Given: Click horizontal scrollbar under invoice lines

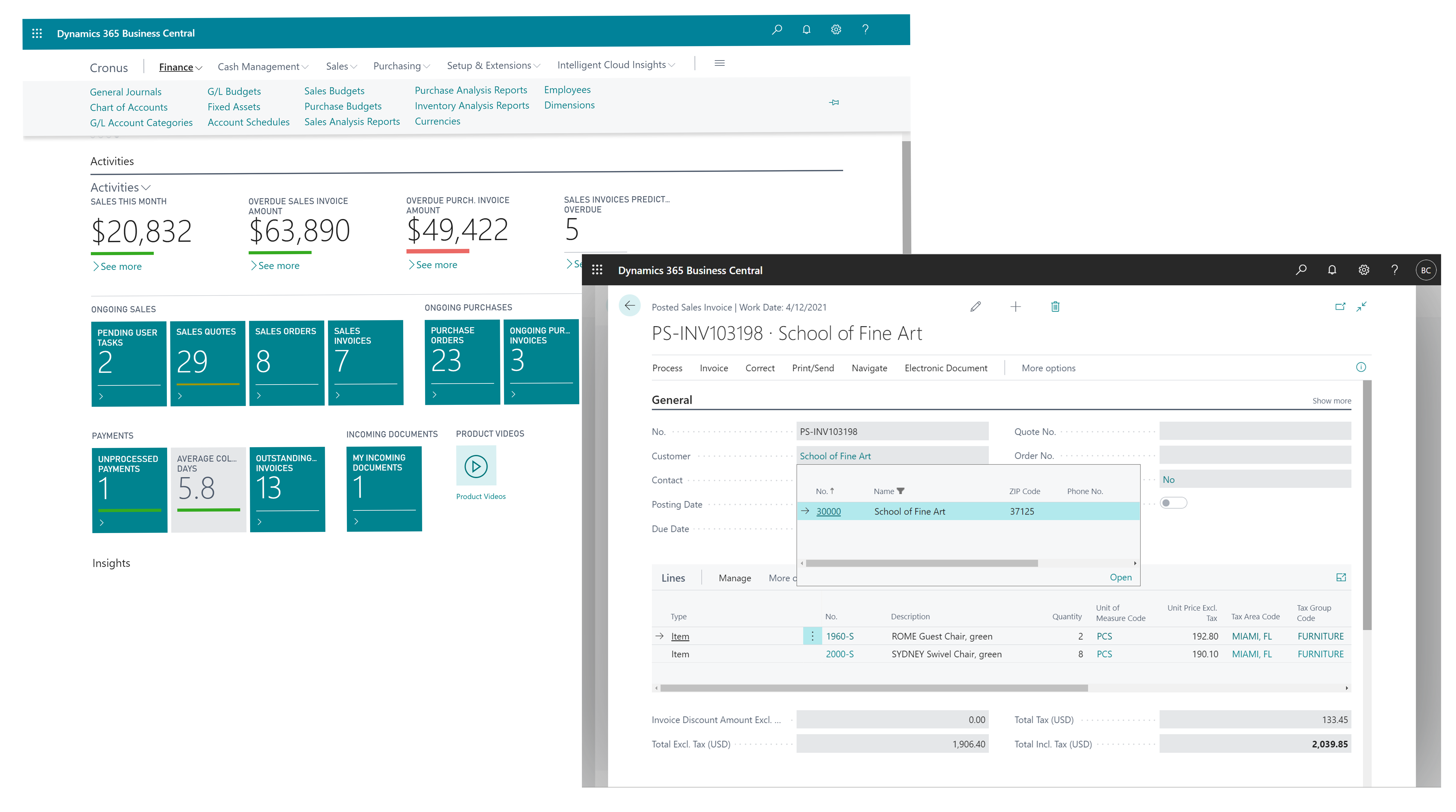Looking at the screenshot, I should pos(874,688).
